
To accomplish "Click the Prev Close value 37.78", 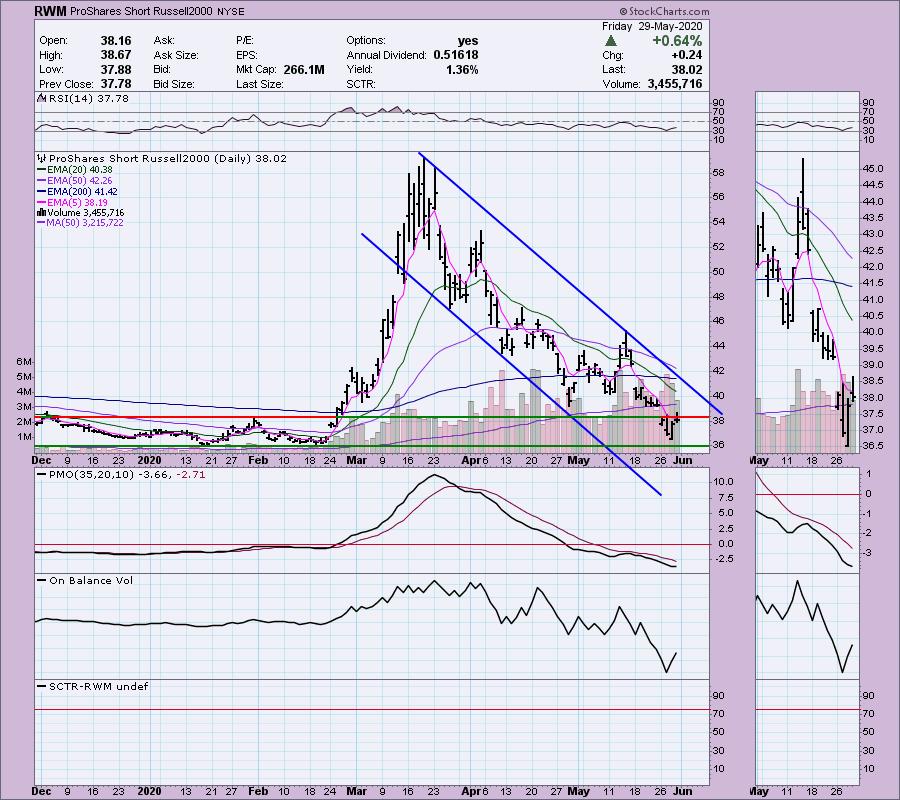I will coord(116,84).
